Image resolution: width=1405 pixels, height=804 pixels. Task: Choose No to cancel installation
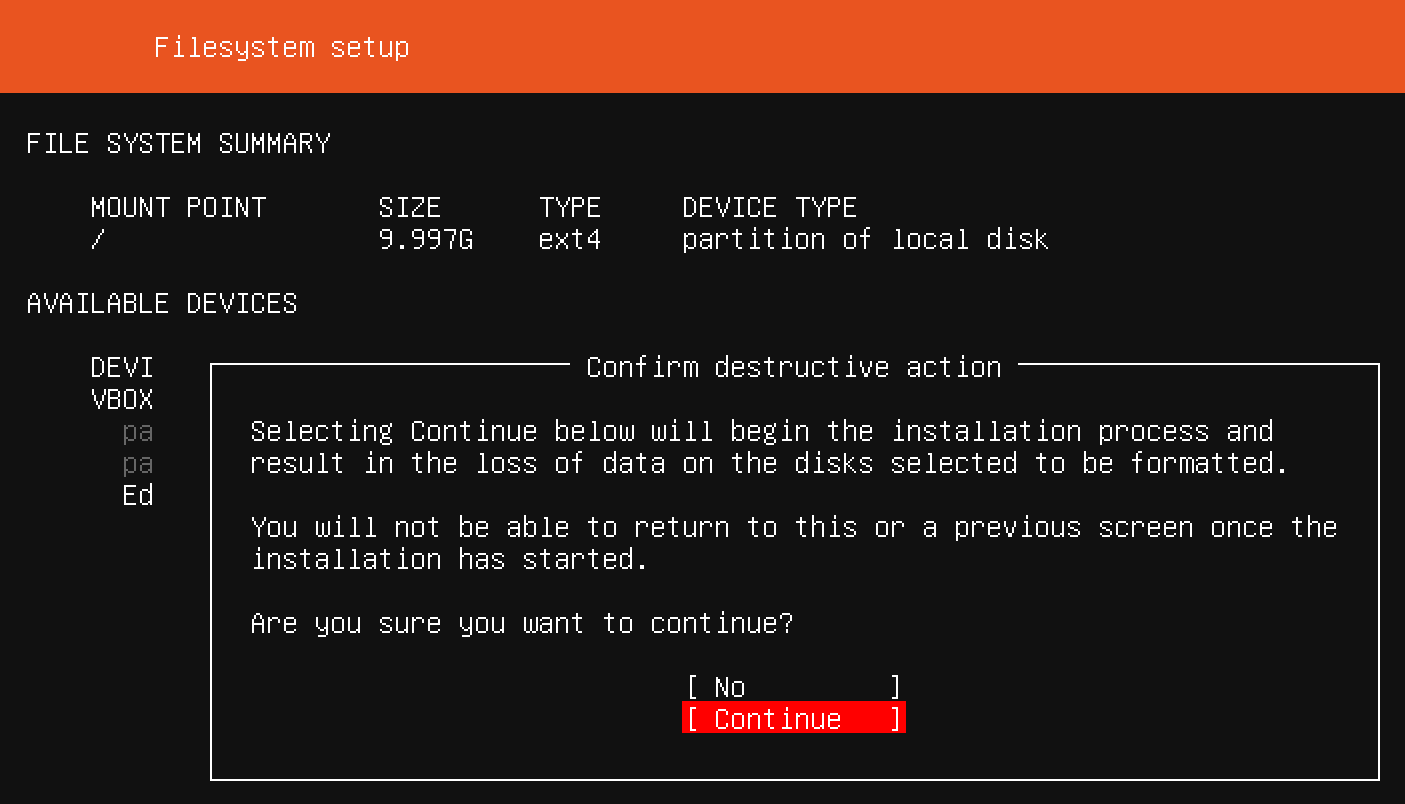point(793,687)
